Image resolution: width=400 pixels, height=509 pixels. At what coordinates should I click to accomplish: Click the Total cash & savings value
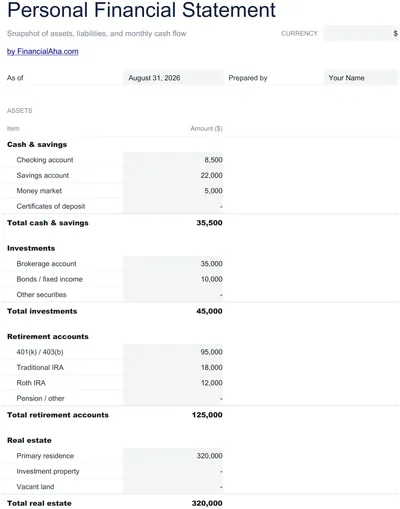[x=209, y=223]
